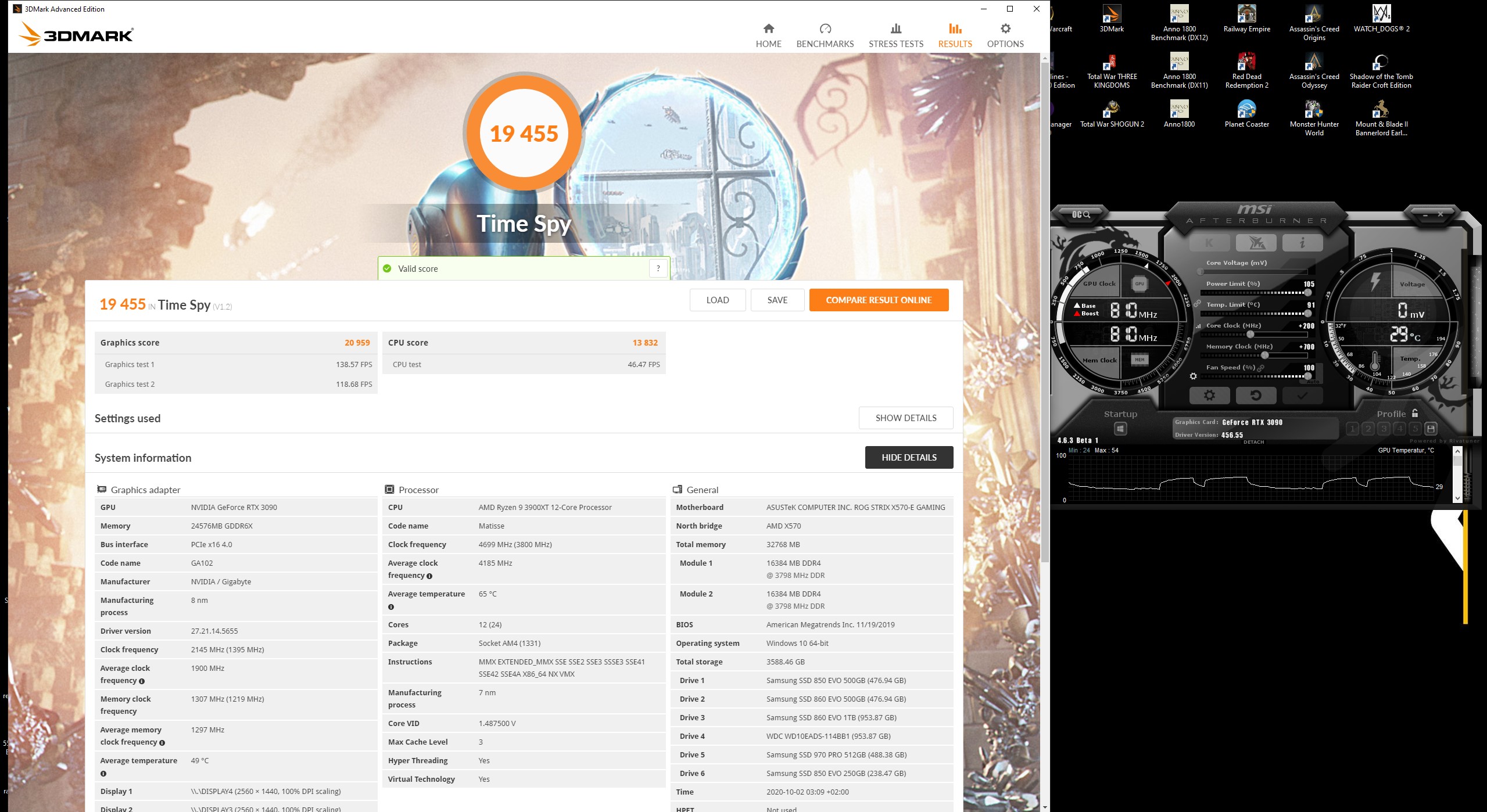
Task: Open the Afterburner settings gear button
Action: [x=1209, y=396]
